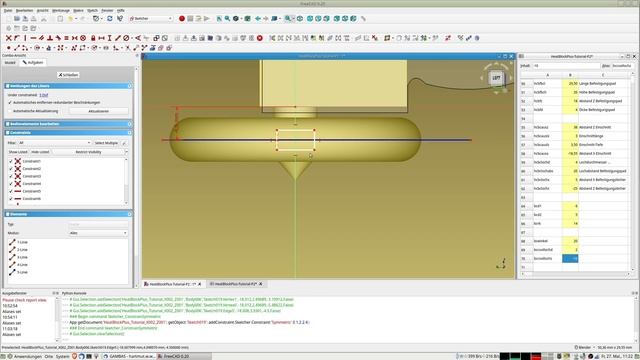Toggle the Constraint1 checkbox
Viewport: 640px width, 360px height.
(11, 161)
